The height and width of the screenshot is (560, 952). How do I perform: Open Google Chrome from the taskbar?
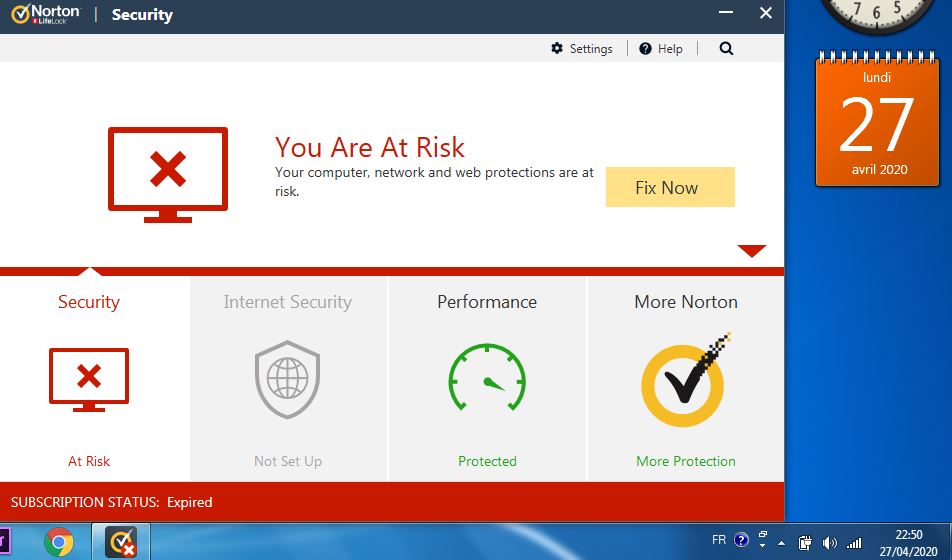[59, 542]
